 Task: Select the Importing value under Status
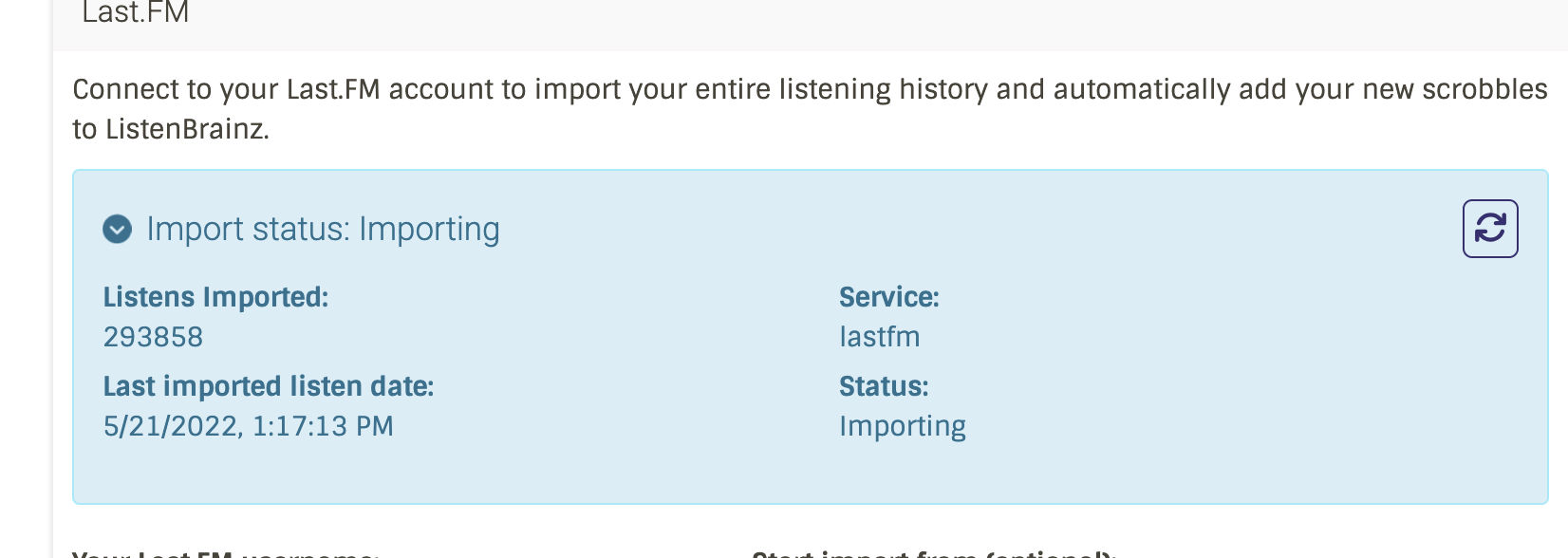point(902,427)
